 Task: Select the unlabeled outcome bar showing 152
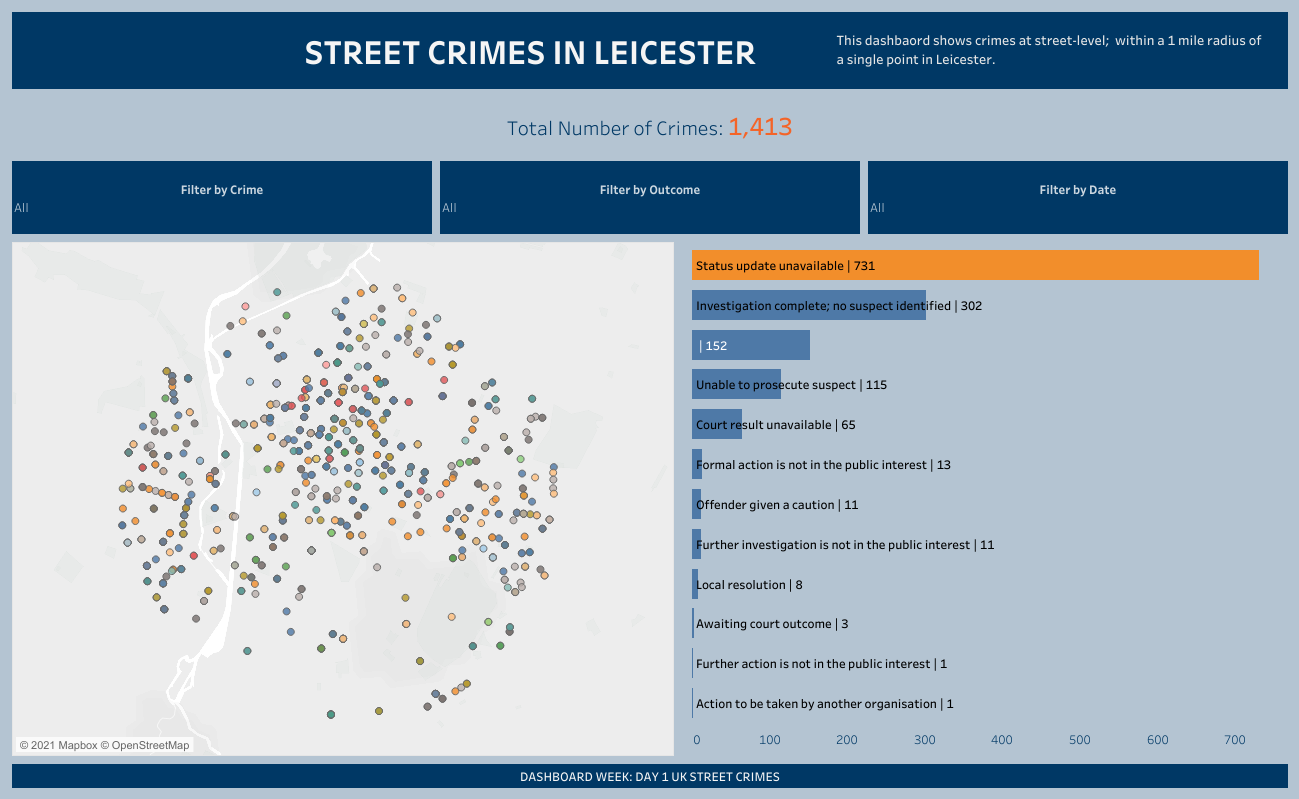751,345
